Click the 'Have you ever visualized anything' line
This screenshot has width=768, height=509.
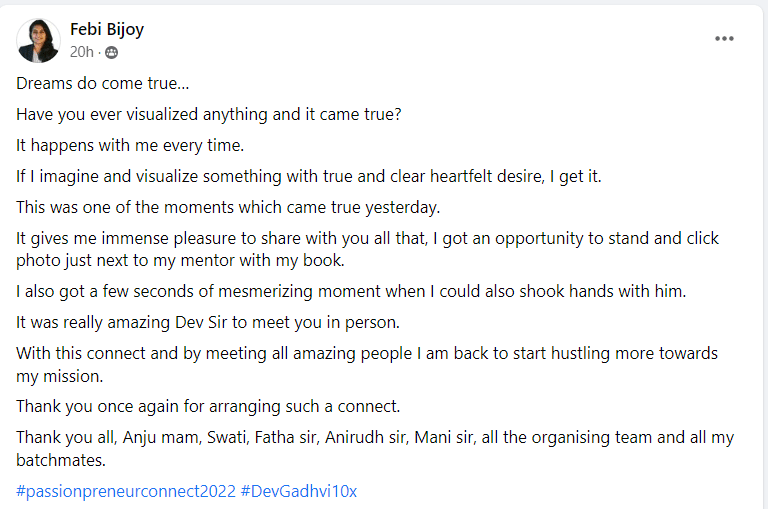tap(209, 114)
